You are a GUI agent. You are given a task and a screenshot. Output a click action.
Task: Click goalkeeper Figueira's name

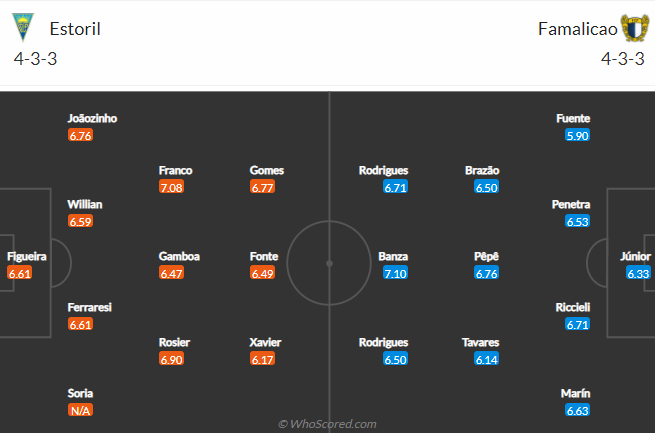[x=27, y=256]
